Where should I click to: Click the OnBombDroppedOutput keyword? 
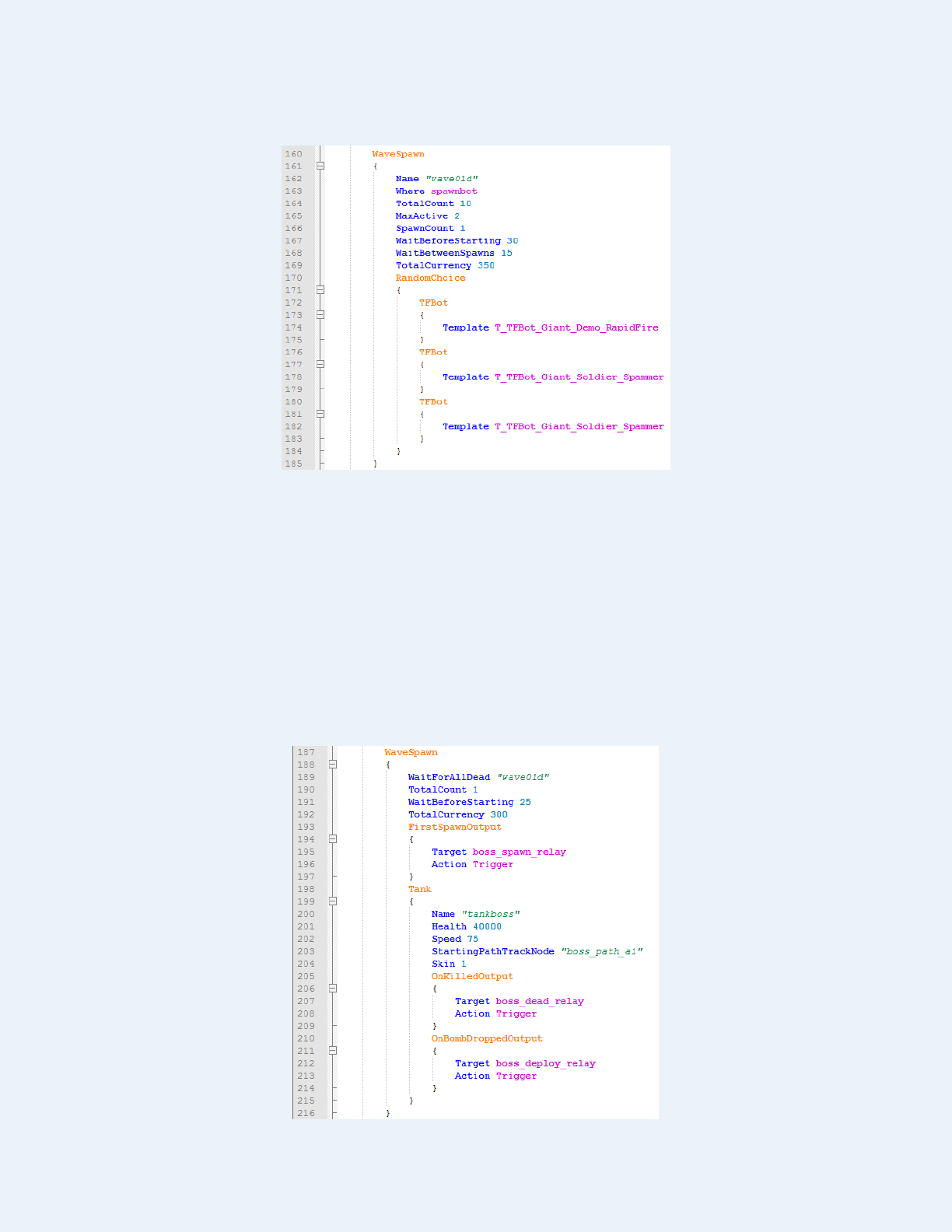488,1039
